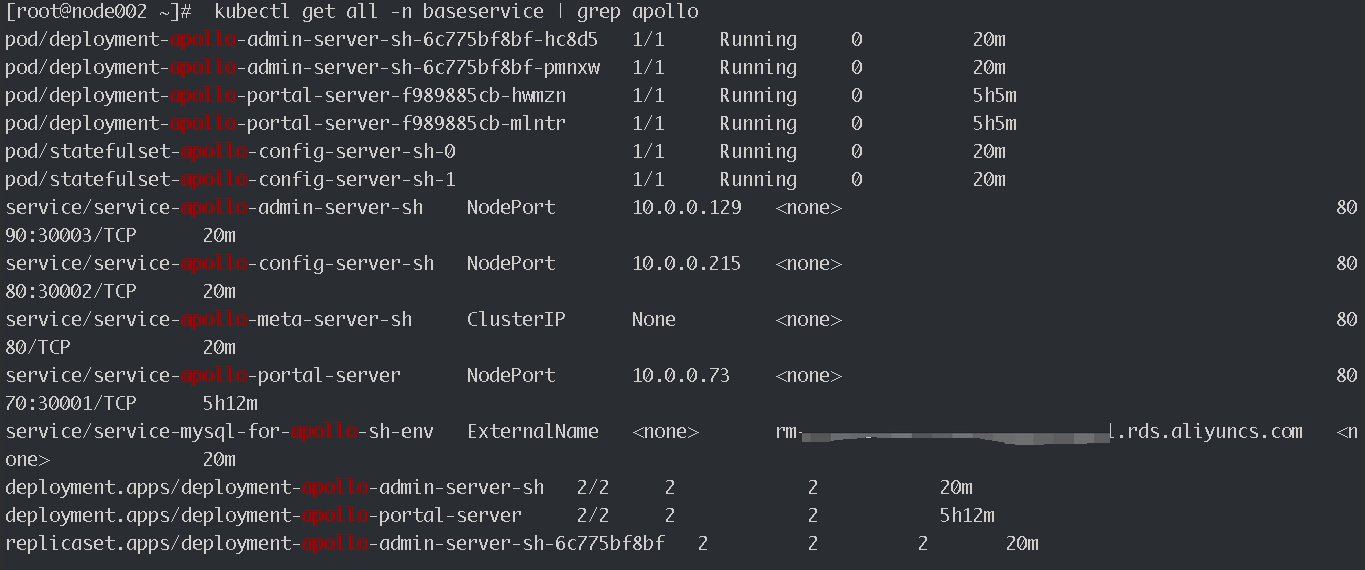Select service-apollo-meta-server-sh service name
This screenshot has width=1365, height=570.
click(208, 320)
